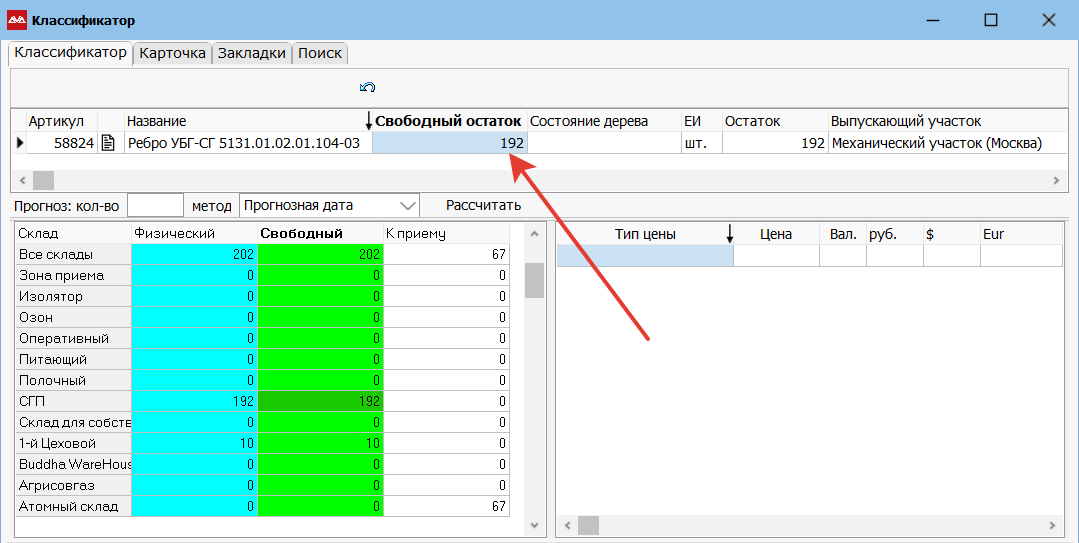Switch to the Карточка tab

172,53
